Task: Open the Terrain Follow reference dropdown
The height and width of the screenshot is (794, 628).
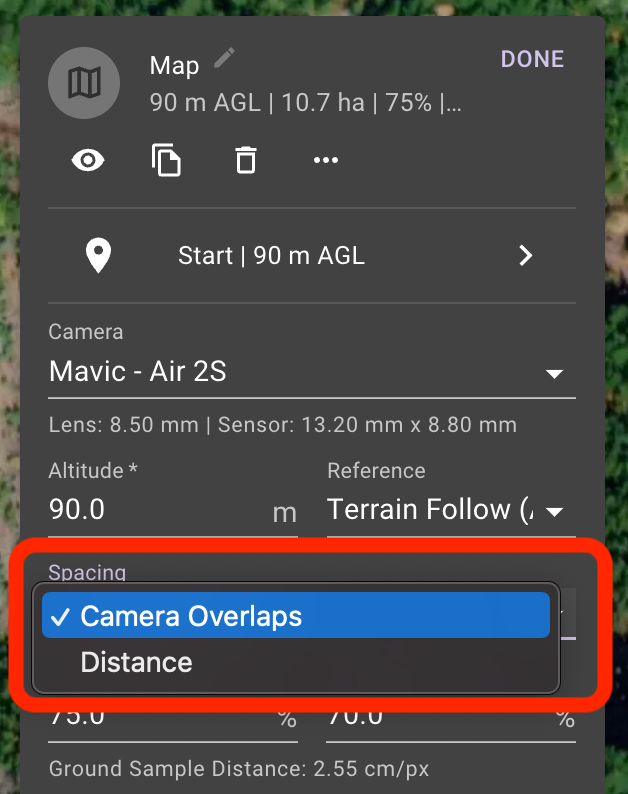Action: pyautogui.click(x=451, y=510)
